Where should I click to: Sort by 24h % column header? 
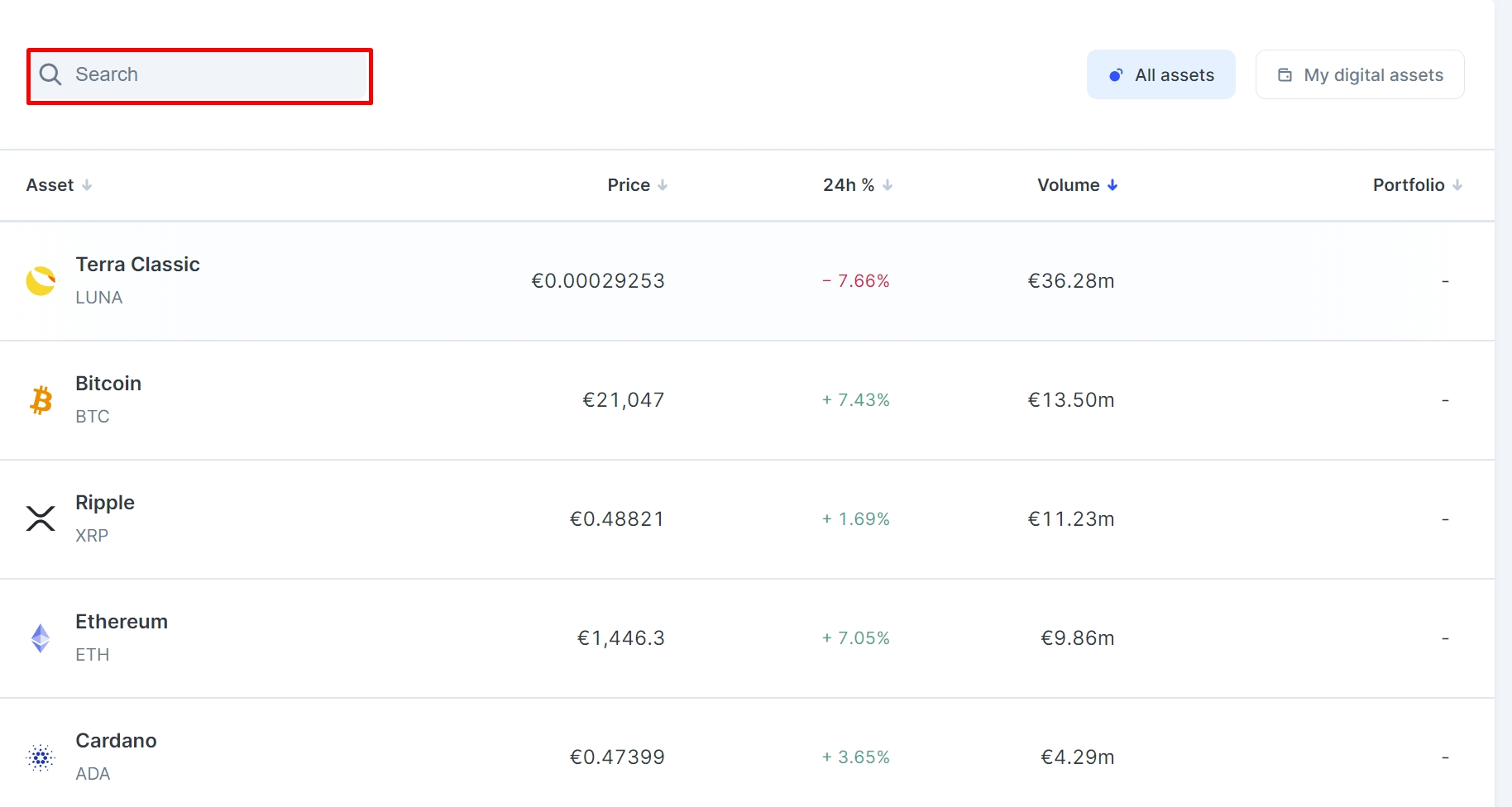click(x=858, y=185)
